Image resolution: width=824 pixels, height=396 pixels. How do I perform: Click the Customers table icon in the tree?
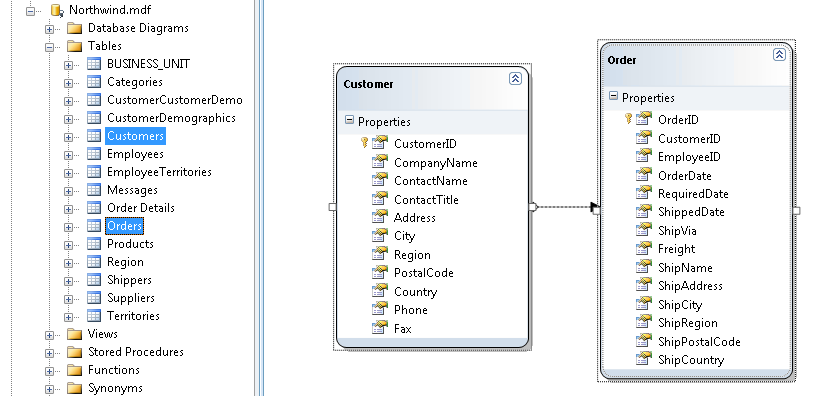[94, 136]
